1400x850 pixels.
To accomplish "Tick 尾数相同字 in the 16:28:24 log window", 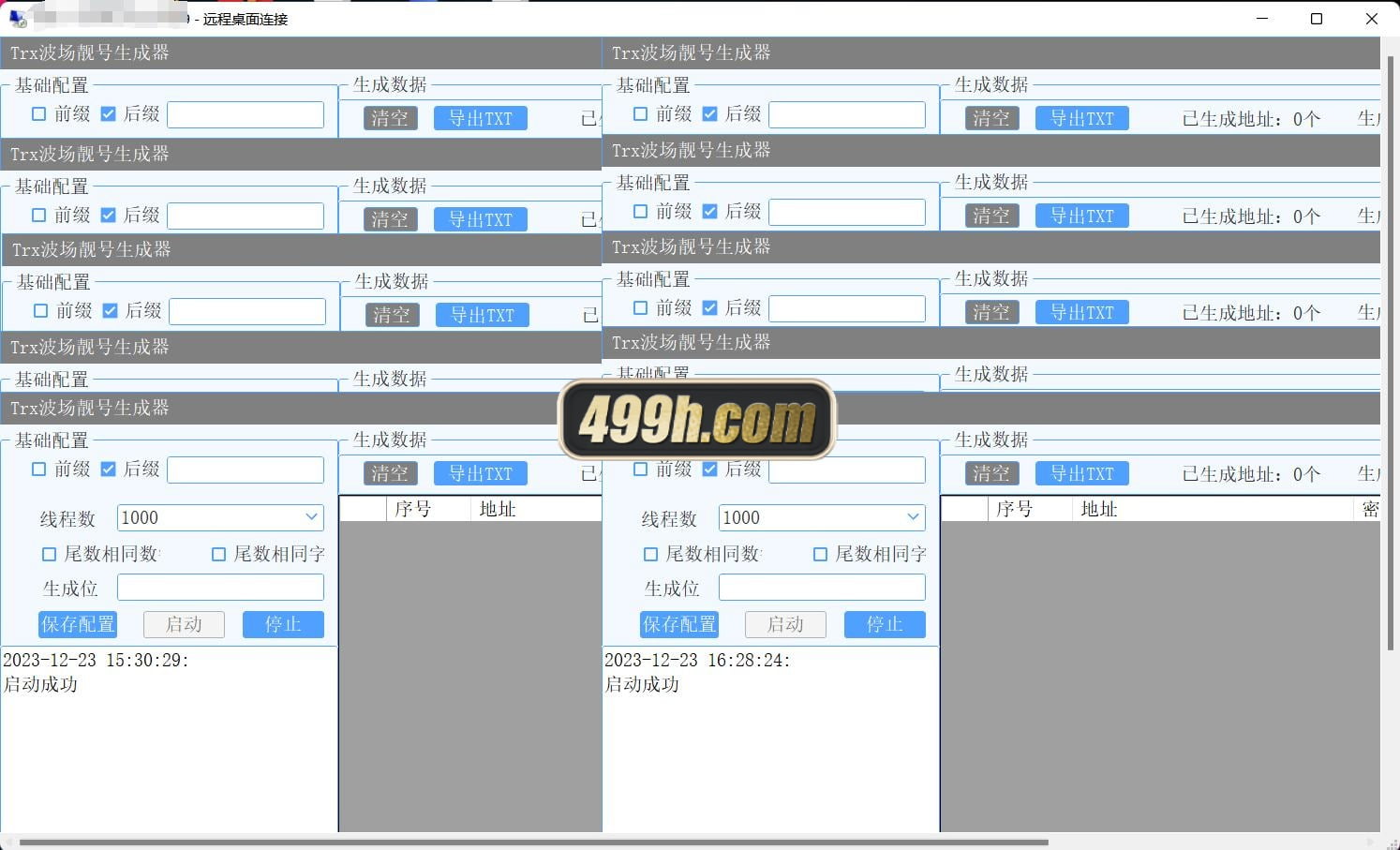I will point(820,554).
